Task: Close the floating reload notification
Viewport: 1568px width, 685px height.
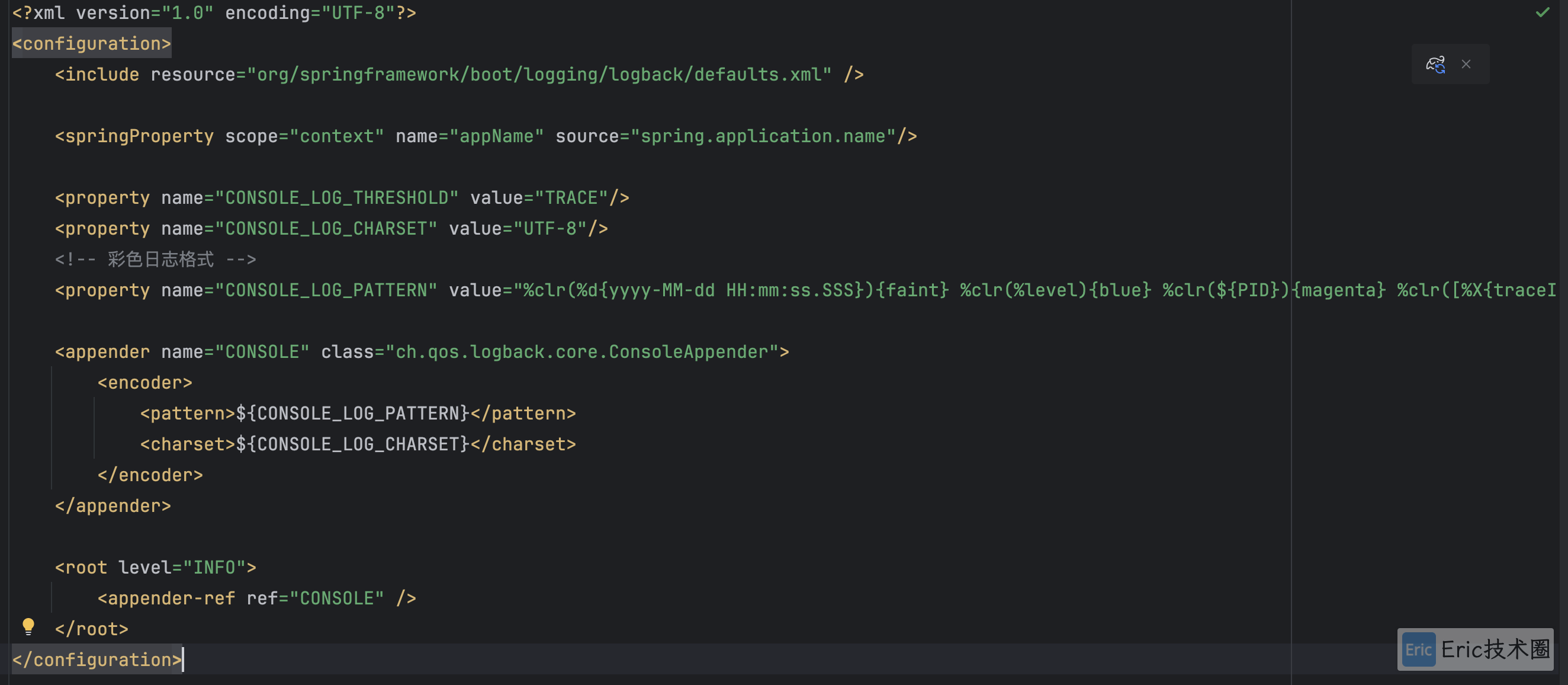Action: (1466, 65)
